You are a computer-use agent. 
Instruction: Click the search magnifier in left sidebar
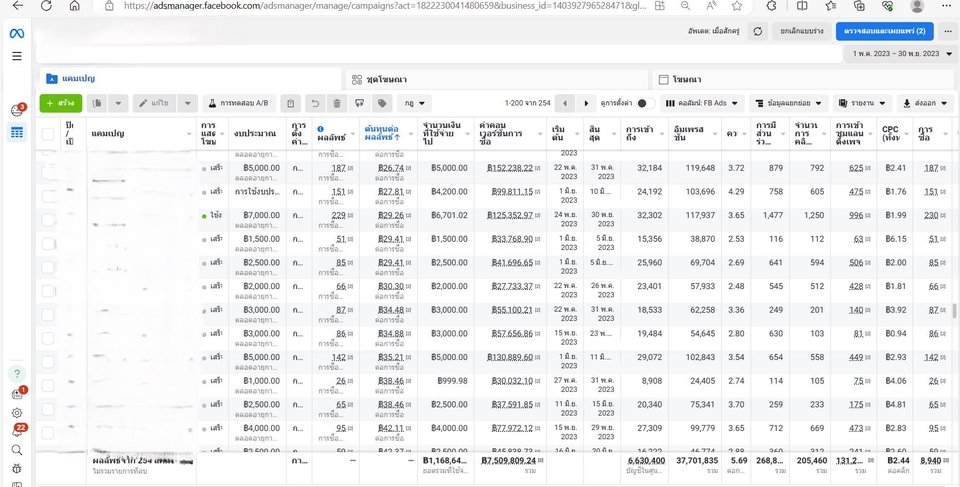(x=17, y=450)
